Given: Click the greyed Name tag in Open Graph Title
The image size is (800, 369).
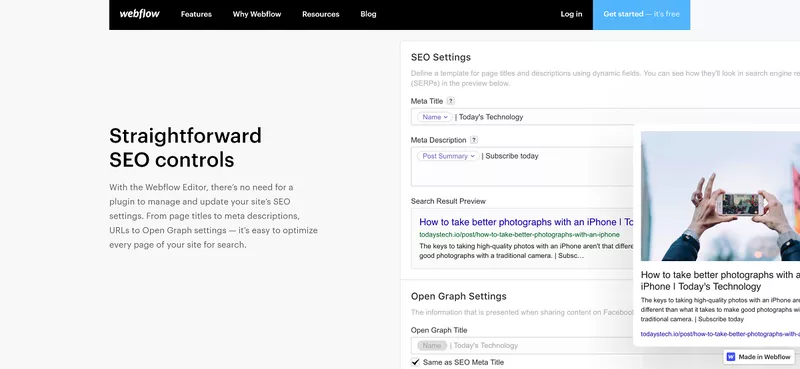Looking at the screenshot, I should [x=432, y=346].
